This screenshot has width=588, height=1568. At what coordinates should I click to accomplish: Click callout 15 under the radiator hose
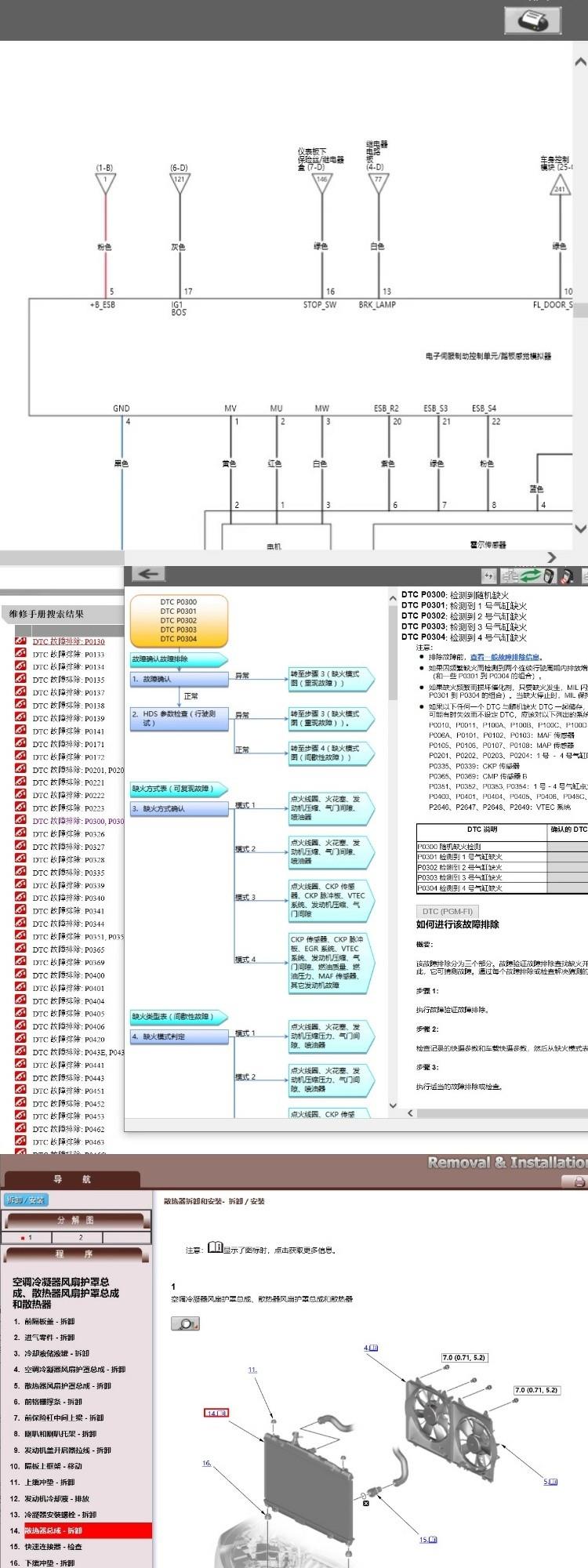click(428, 1539)
